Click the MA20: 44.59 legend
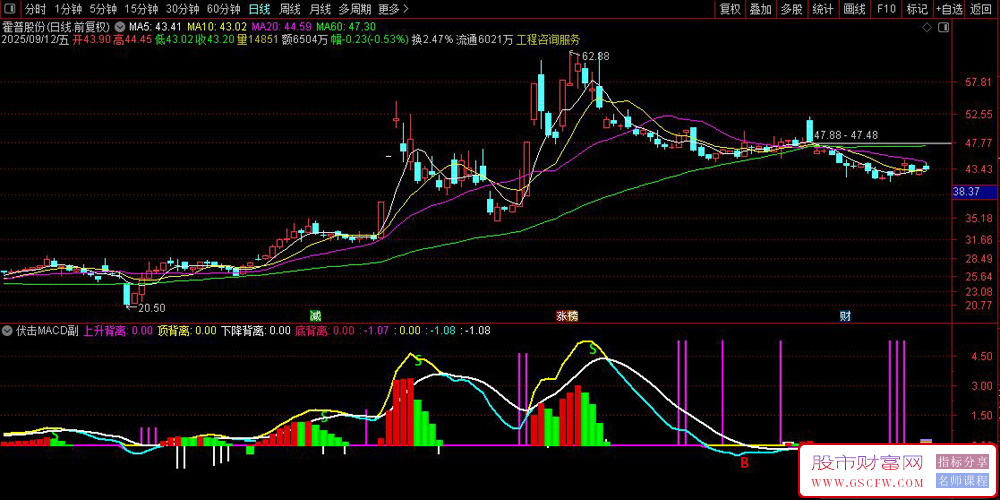The image size is (1000, 500). click(282, 27)
